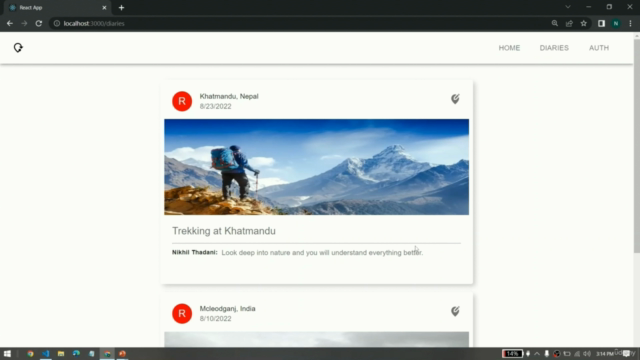Open the active Chrome window in taskbar
This screenshot has width=640, height=360.
pos(107,354)
